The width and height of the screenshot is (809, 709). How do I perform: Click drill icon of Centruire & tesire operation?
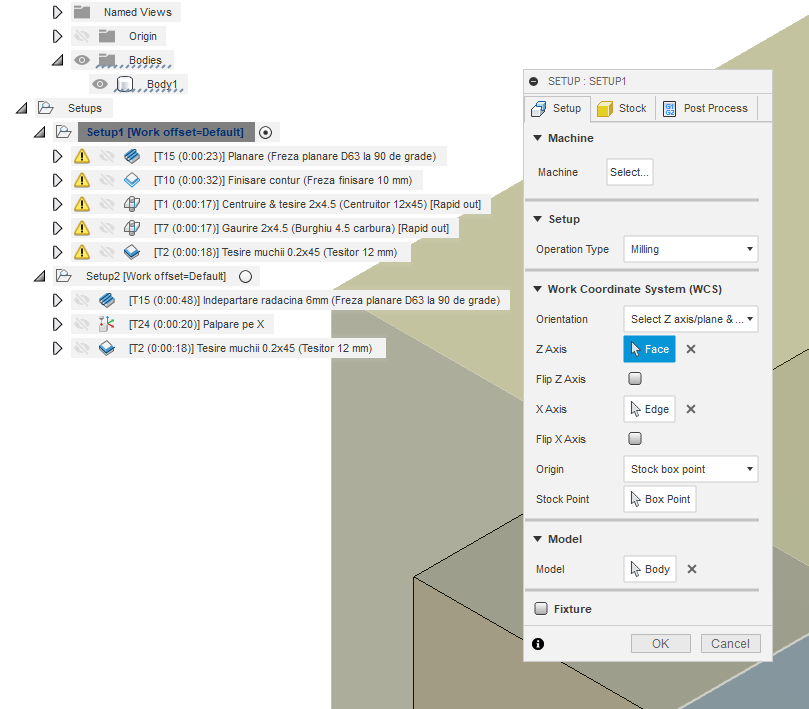coord(132,204)
